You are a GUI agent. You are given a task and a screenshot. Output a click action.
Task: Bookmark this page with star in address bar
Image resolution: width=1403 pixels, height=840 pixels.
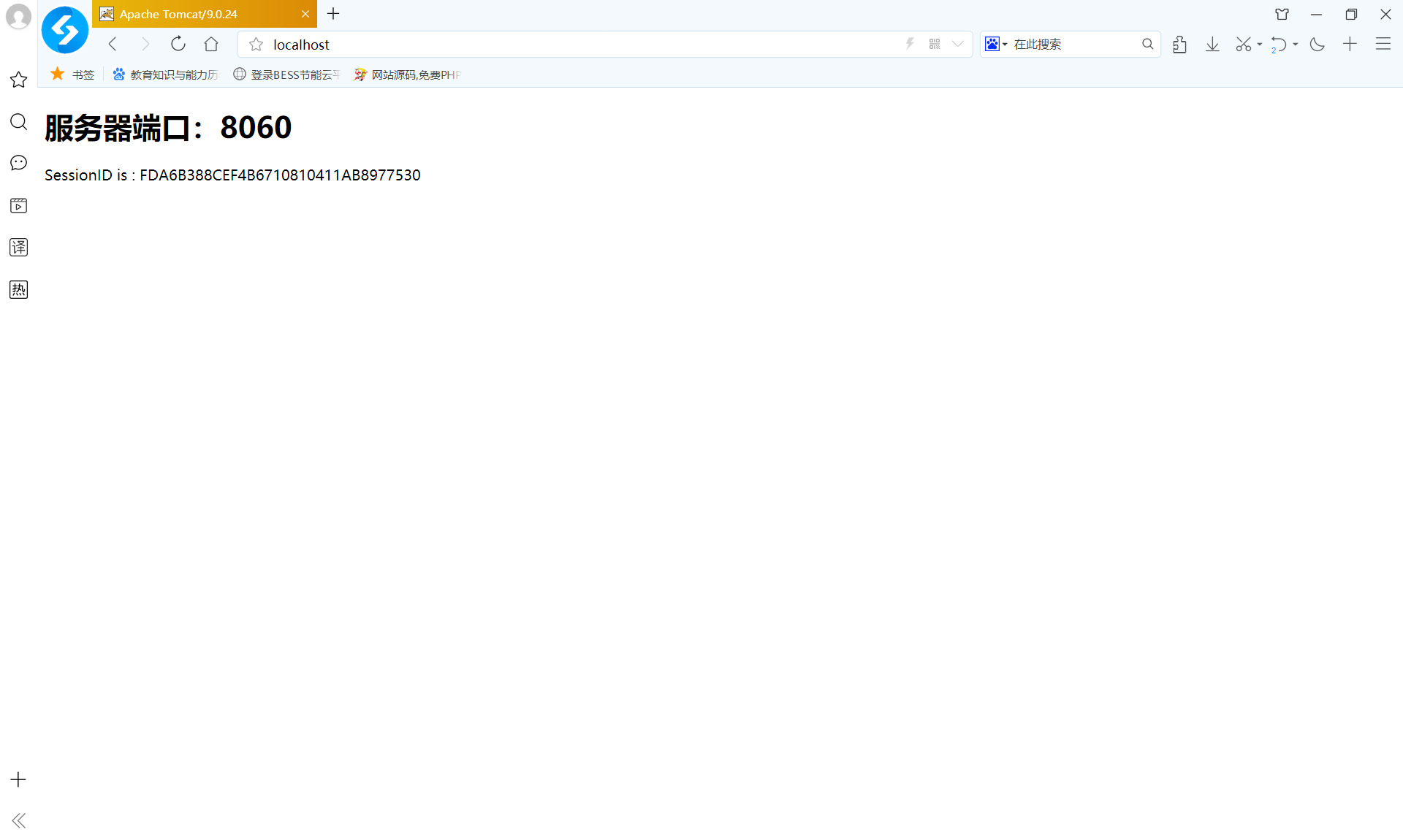coord(256,45)
